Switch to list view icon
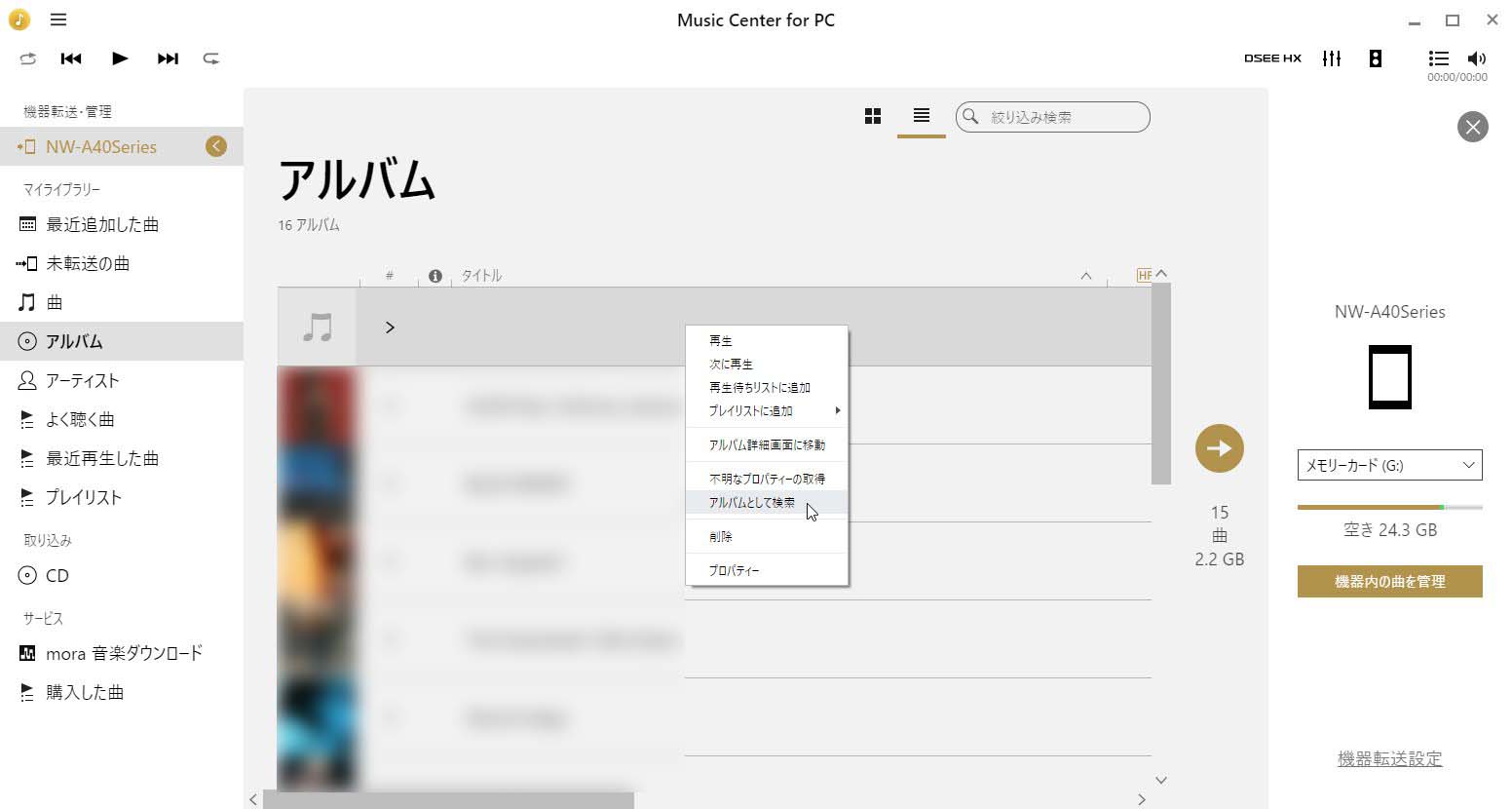1512x809 pixels. pyautogui.click(x=921, y=116)
